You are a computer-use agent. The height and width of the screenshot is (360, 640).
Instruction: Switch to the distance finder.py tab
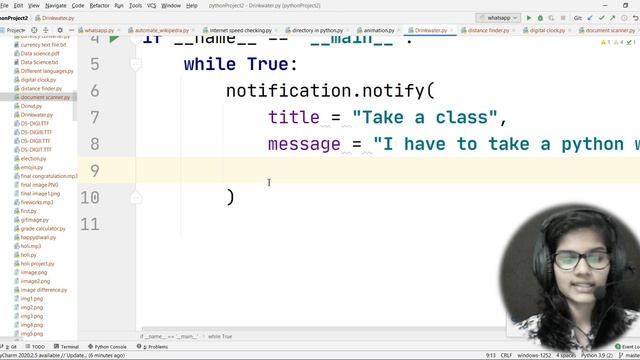[488, 30]
